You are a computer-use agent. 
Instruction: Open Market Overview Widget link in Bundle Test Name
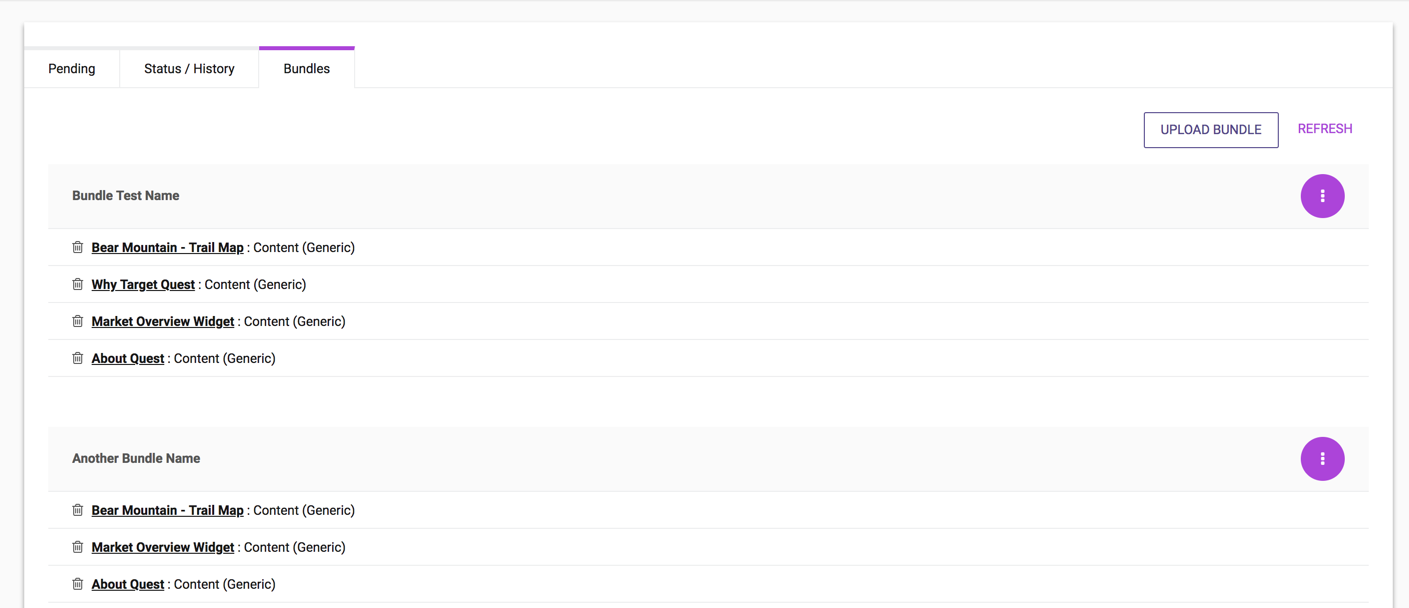click(x=162, y=322)
